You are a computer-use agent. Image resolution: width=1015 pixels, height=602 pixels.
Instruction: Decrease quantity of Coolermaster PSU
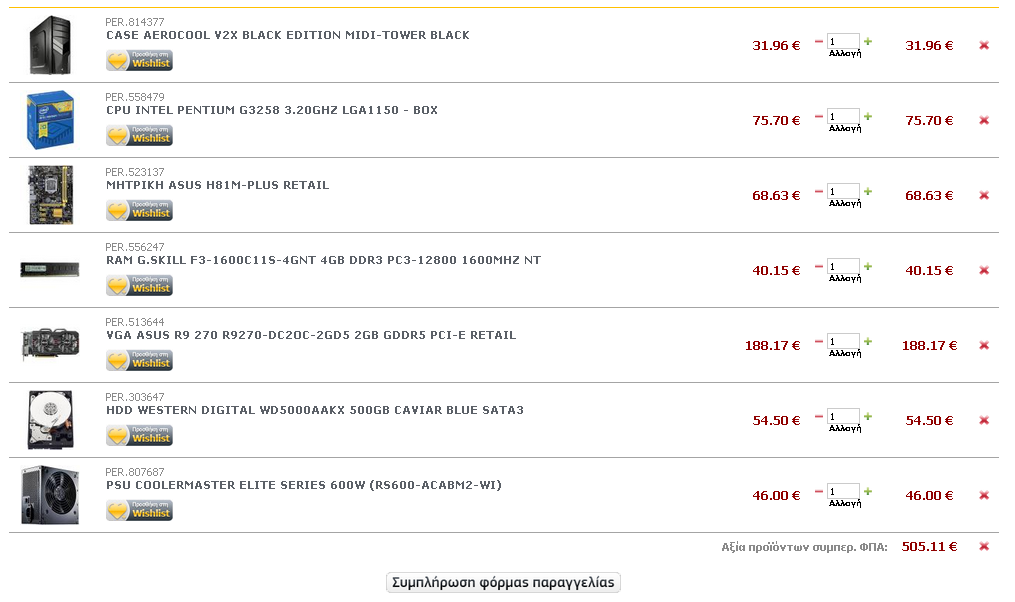819,492
